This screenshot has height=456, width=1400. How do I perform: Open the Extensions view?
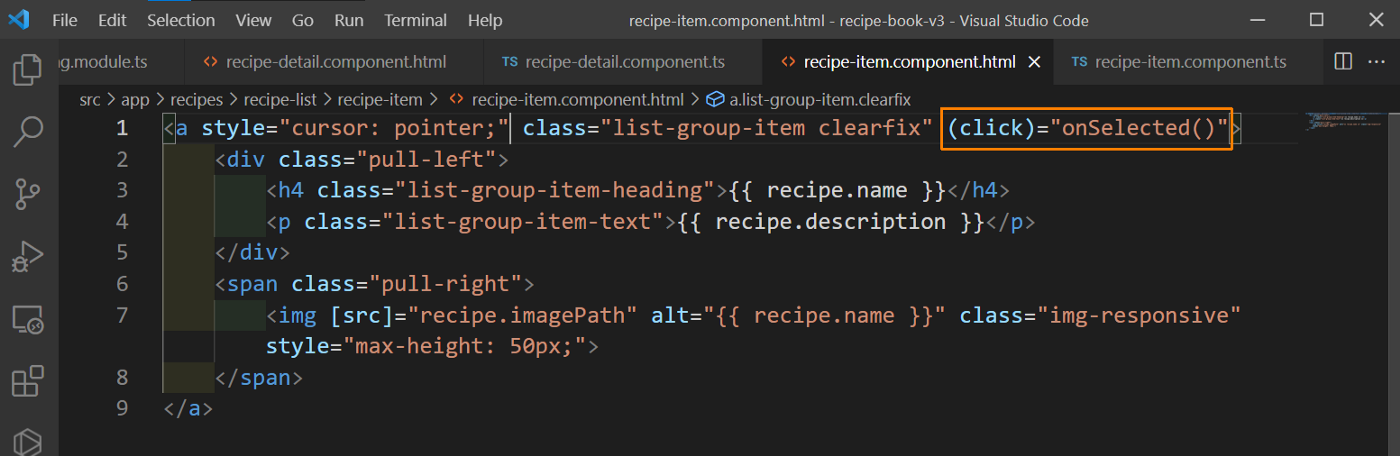click(26, 382)
